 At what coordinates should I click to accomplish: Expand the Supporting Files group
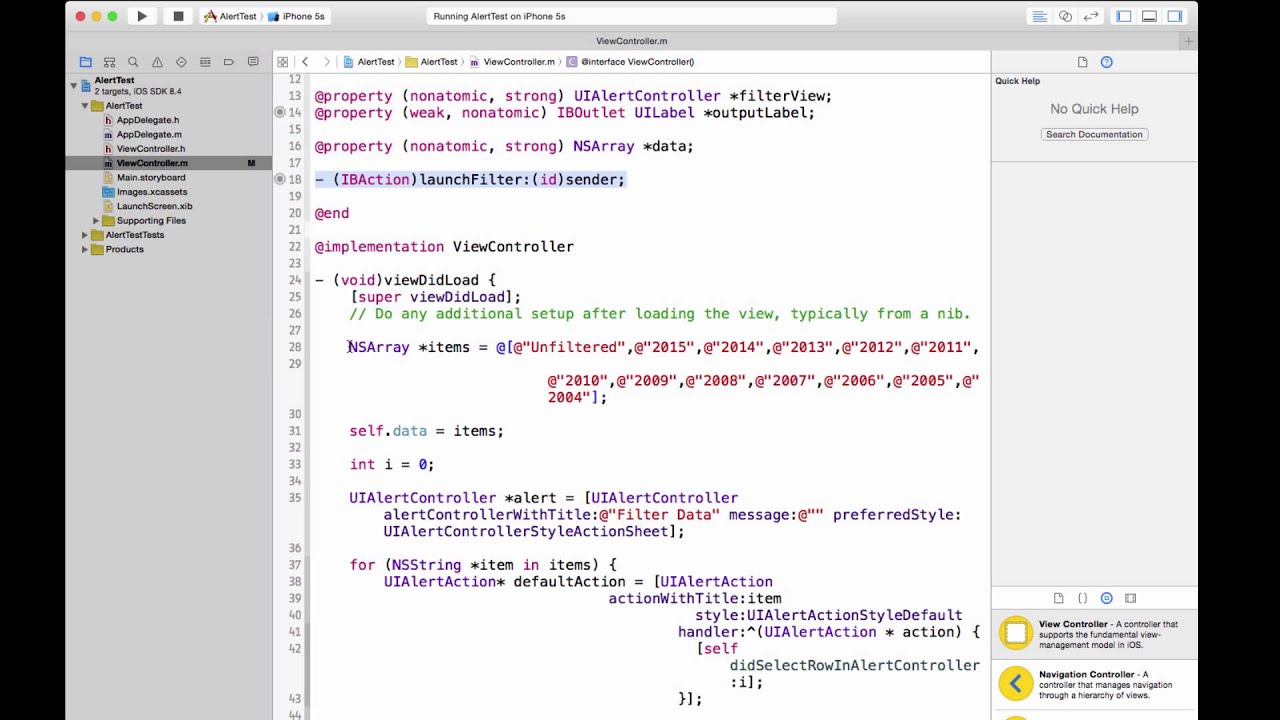pyautogui.click(x=96, y=220)
